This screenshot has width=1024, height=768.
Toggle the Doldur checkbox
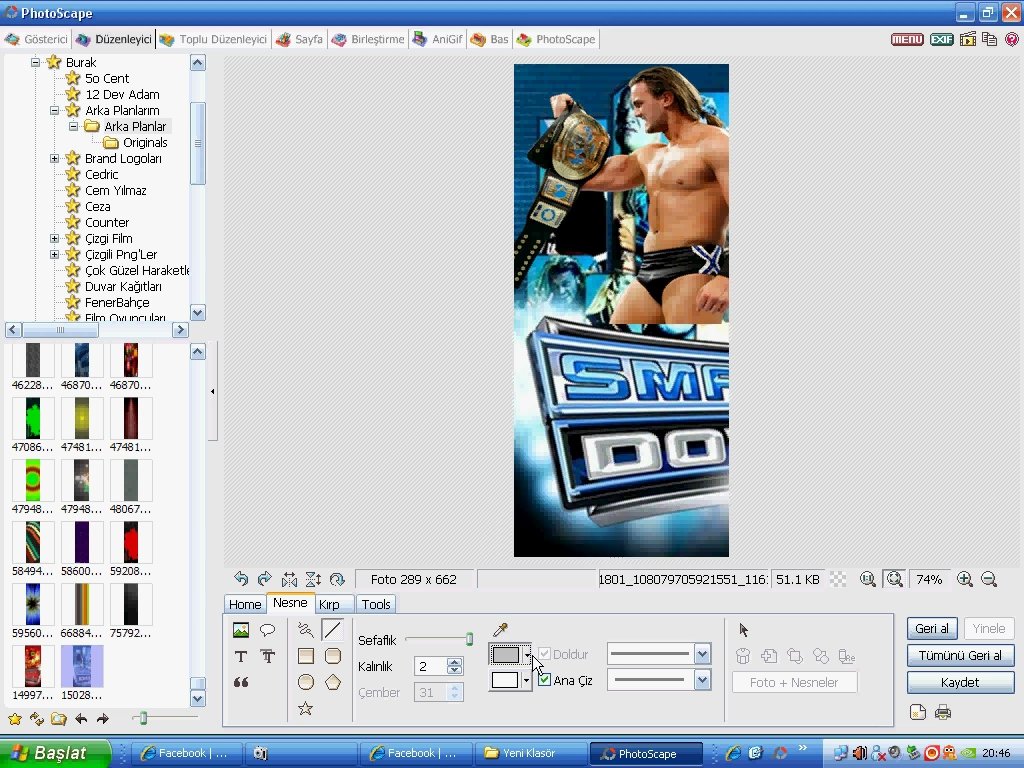545,654
